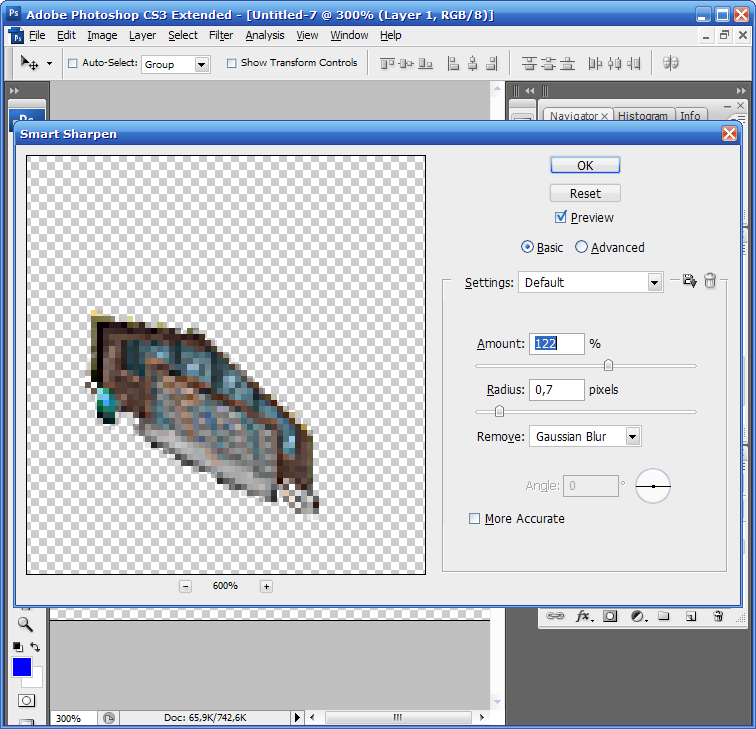Click Align Horizontal Centers icon

point(472,63)
